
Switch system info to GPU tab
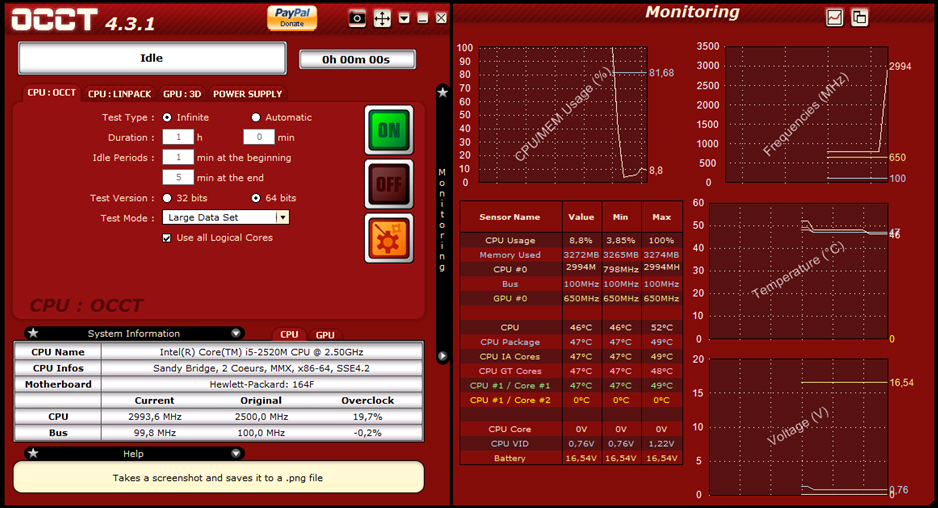pyautogui.click(x=325, y=335)
